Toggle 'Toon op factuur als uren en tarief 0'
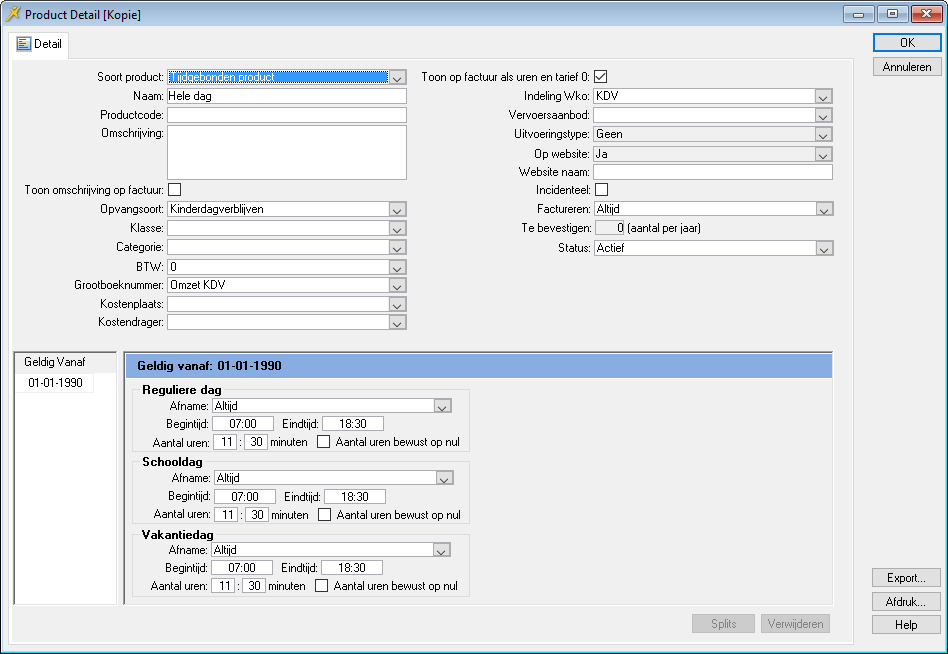Viewport: 948px width, 654px height. coord(601,77)
